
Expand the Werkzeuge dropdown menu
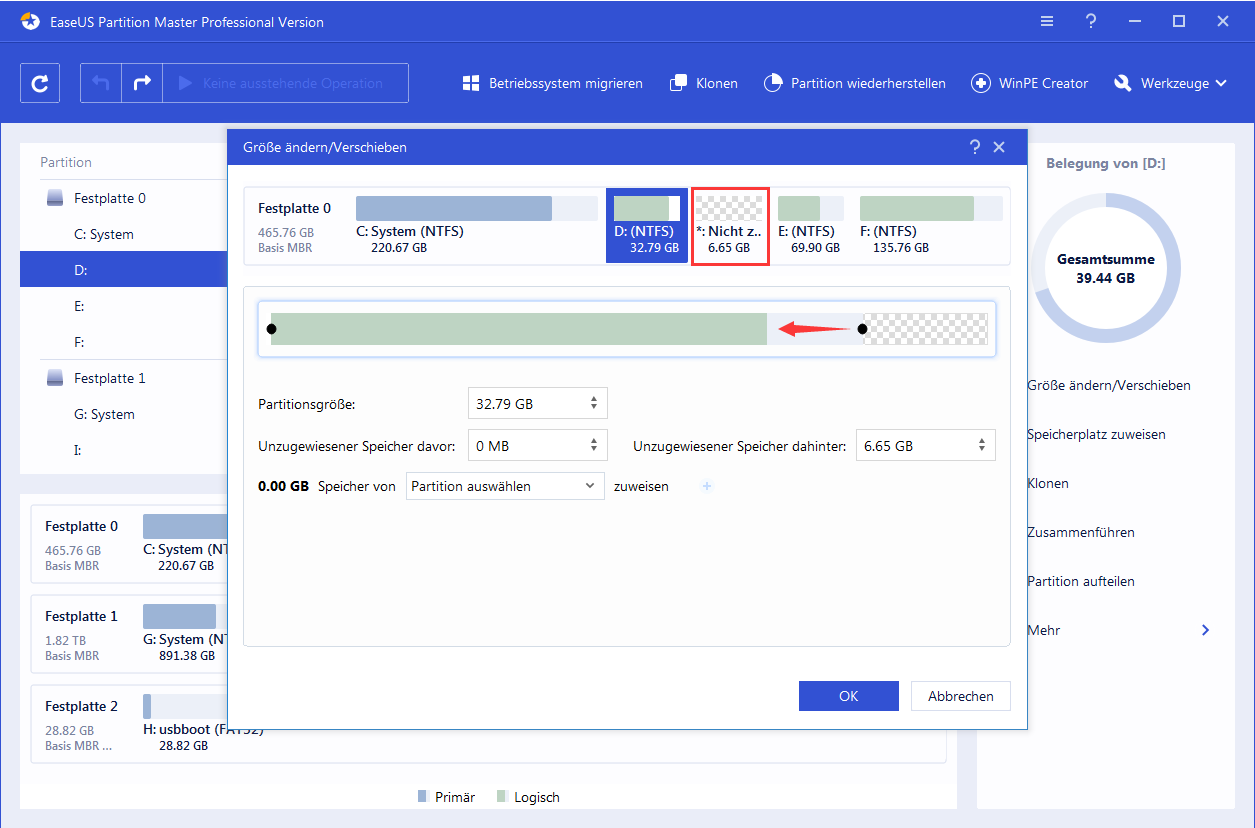[x=1170, y=83]
